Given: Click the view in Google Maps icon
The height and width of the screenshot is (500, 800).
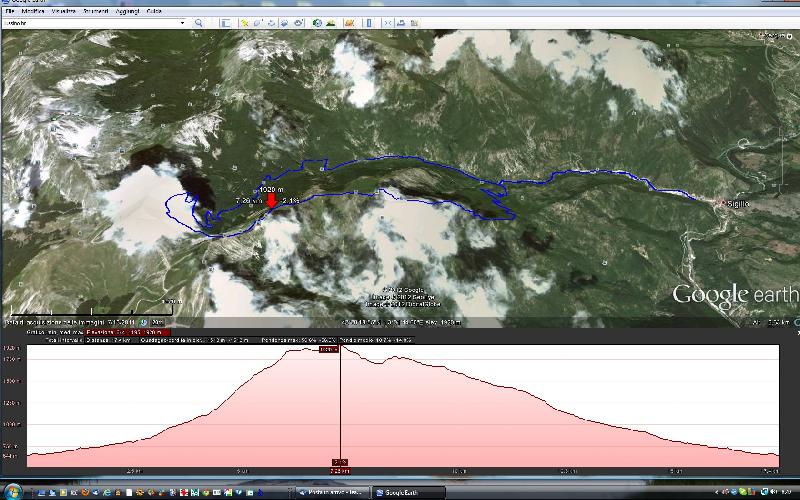Looking at the screenshot, I should (414, 23).
